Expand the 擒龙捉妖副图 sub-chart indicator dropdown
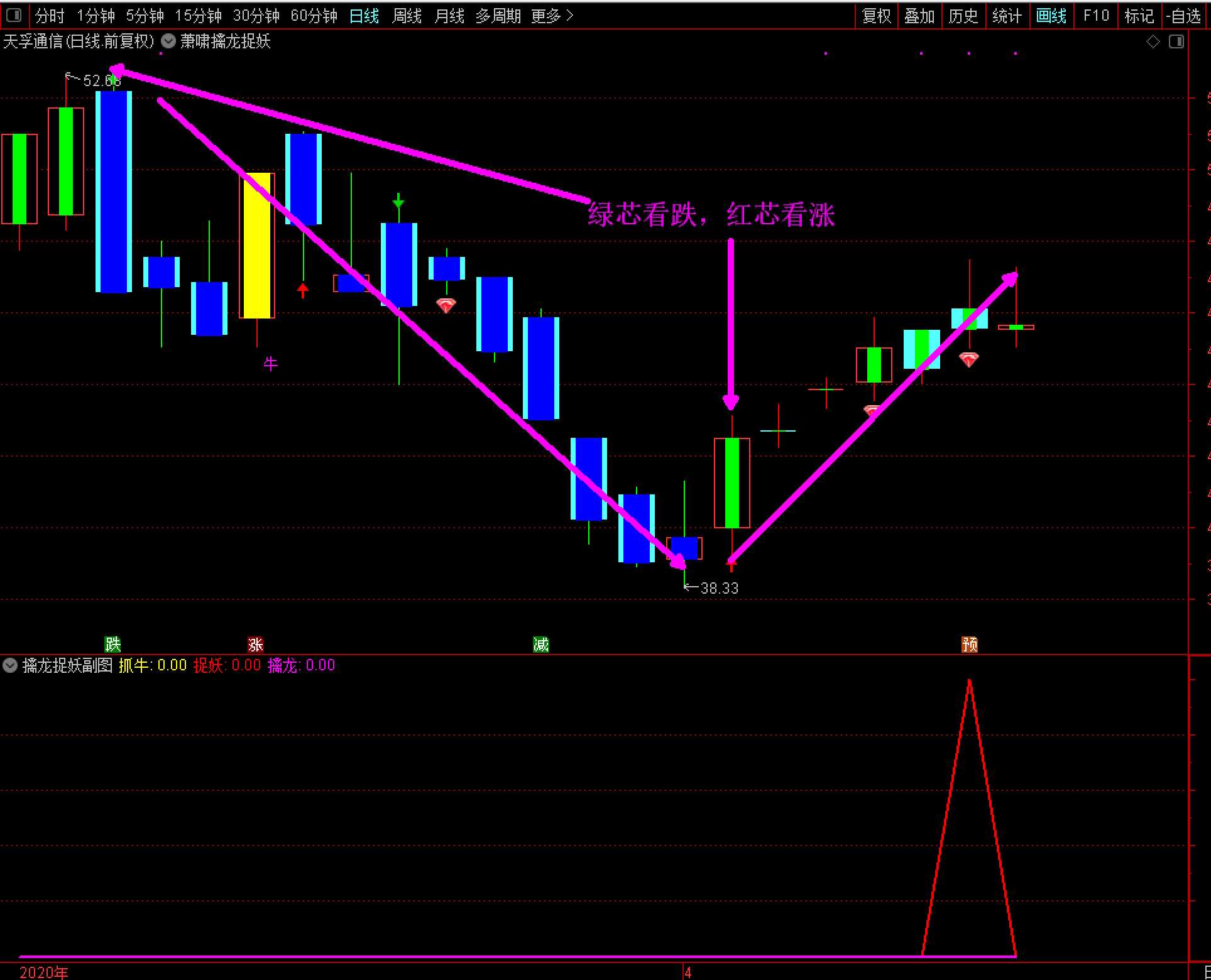The height and width of the screenshot is (980, 1211). coord(10,665)
